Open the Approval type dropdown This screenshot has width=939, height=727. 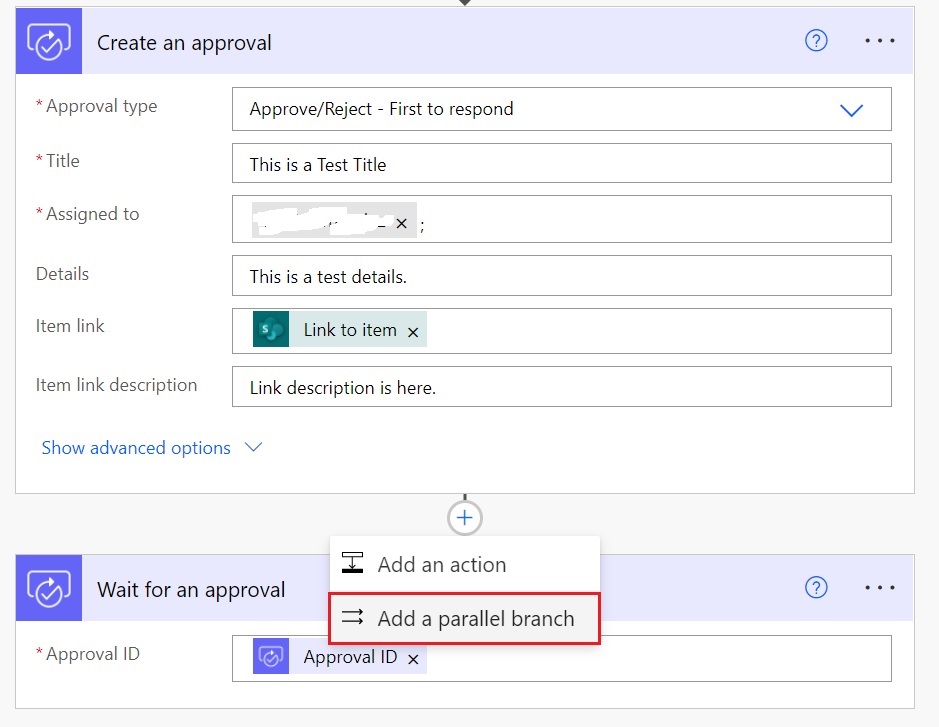(x=851, y=110)
